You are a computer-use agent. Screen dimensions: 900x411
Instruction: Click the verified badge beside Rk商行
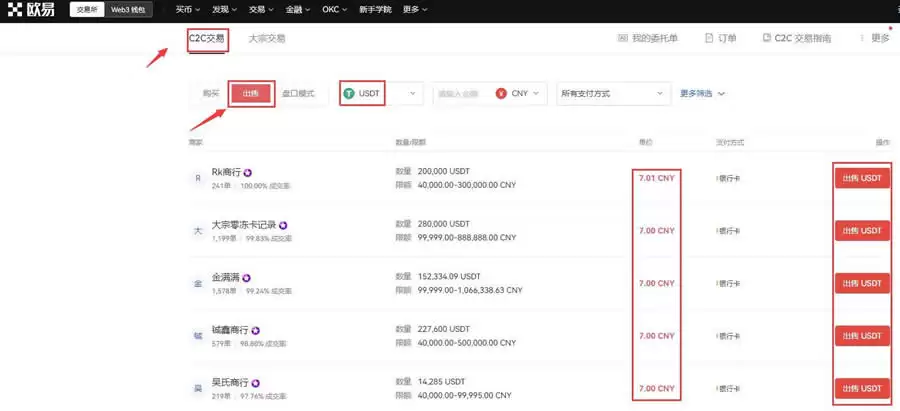pos(247,172)
